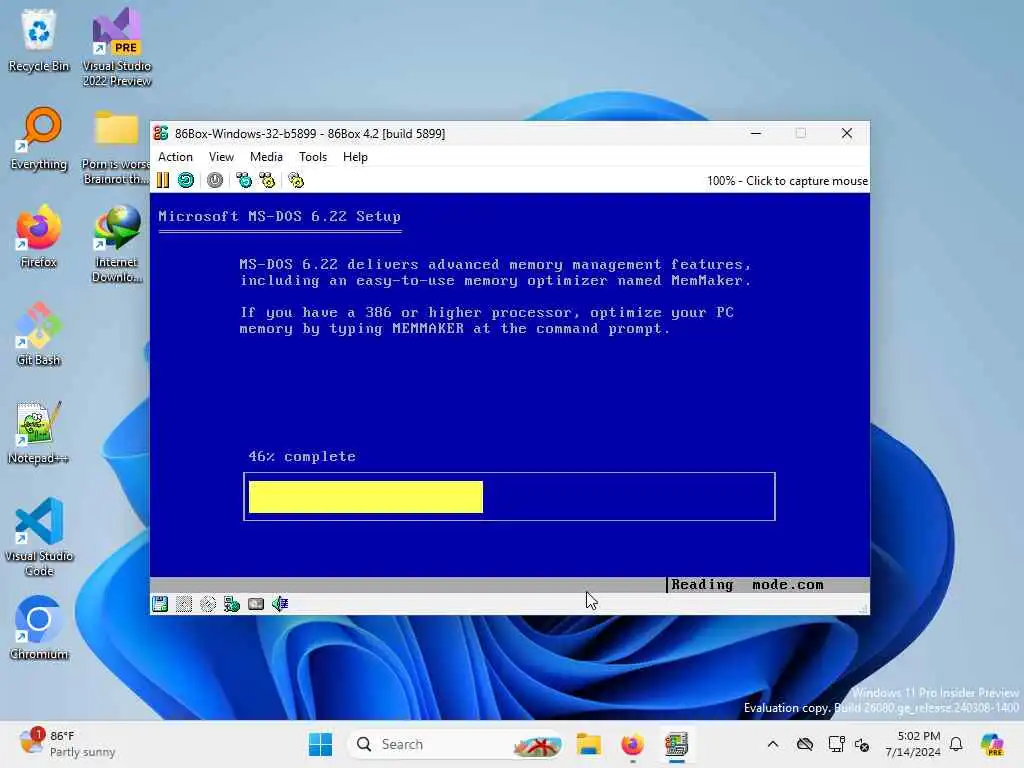Click the taskbar clock and date

pos(913,744)
